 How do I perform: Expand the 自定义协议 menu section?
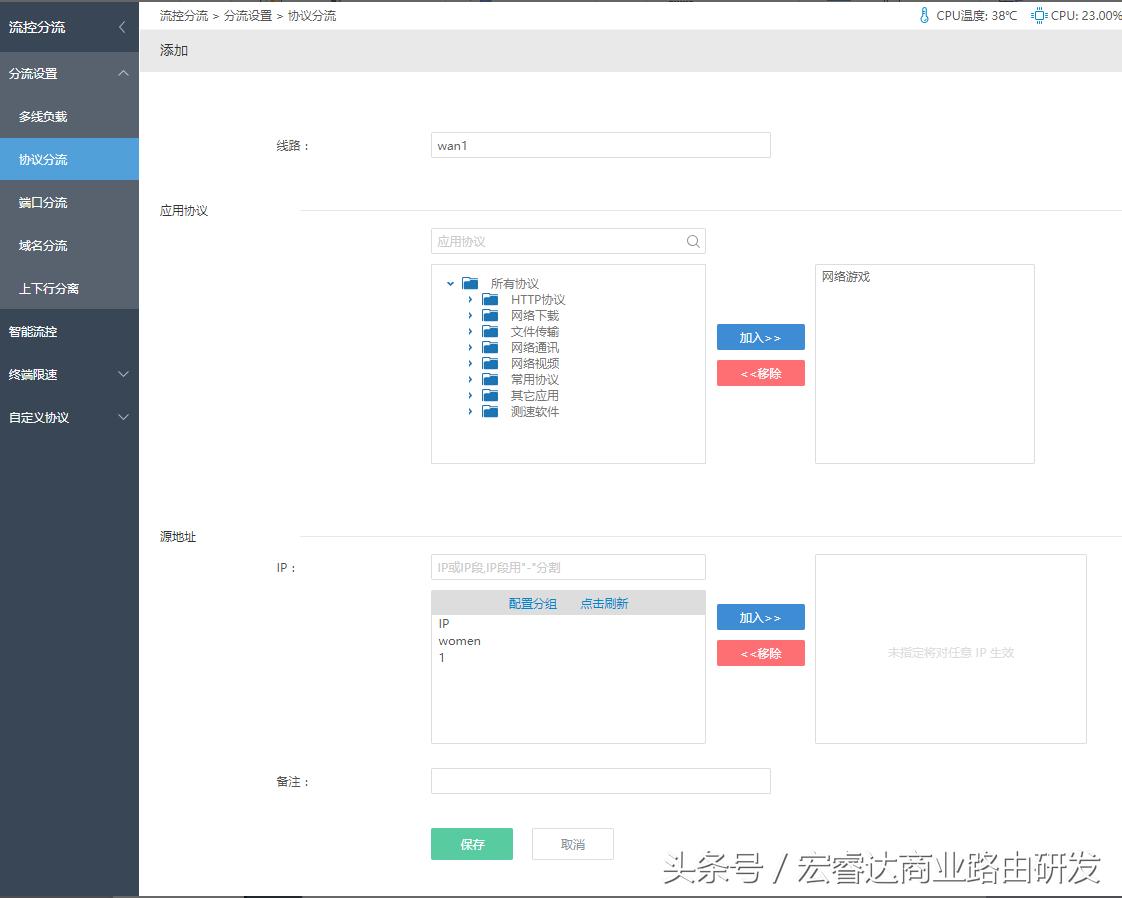click(69, 417)
